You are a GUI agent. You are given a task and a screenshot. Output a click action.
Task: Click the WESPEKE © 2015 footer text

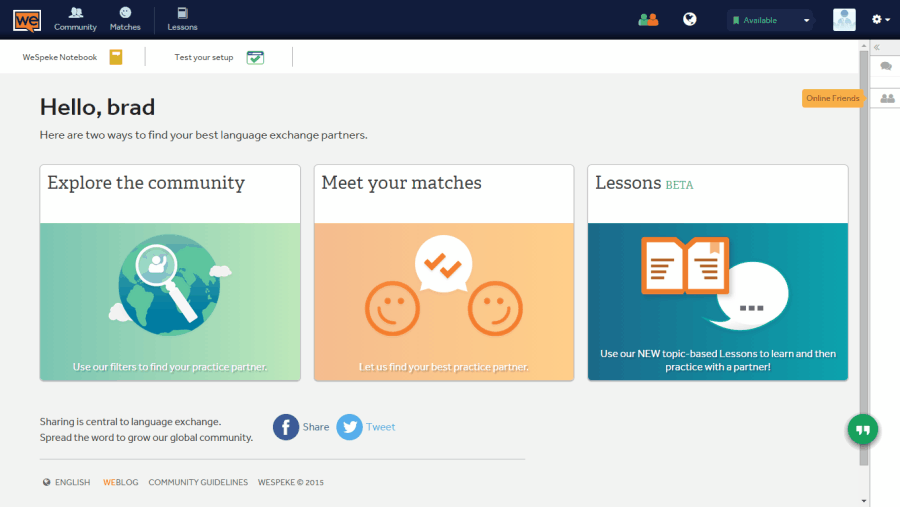pos(290,482)
